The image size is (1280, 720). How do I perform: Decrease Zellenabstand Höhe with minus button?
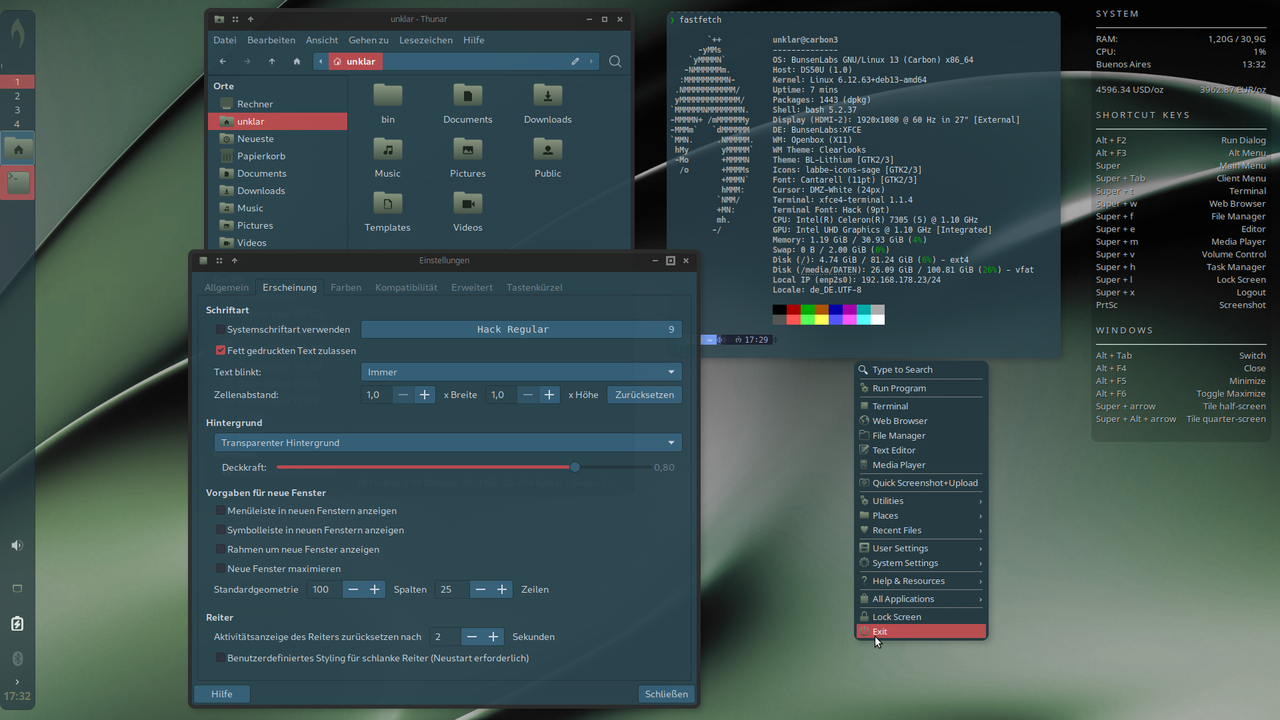pos(527,395)
